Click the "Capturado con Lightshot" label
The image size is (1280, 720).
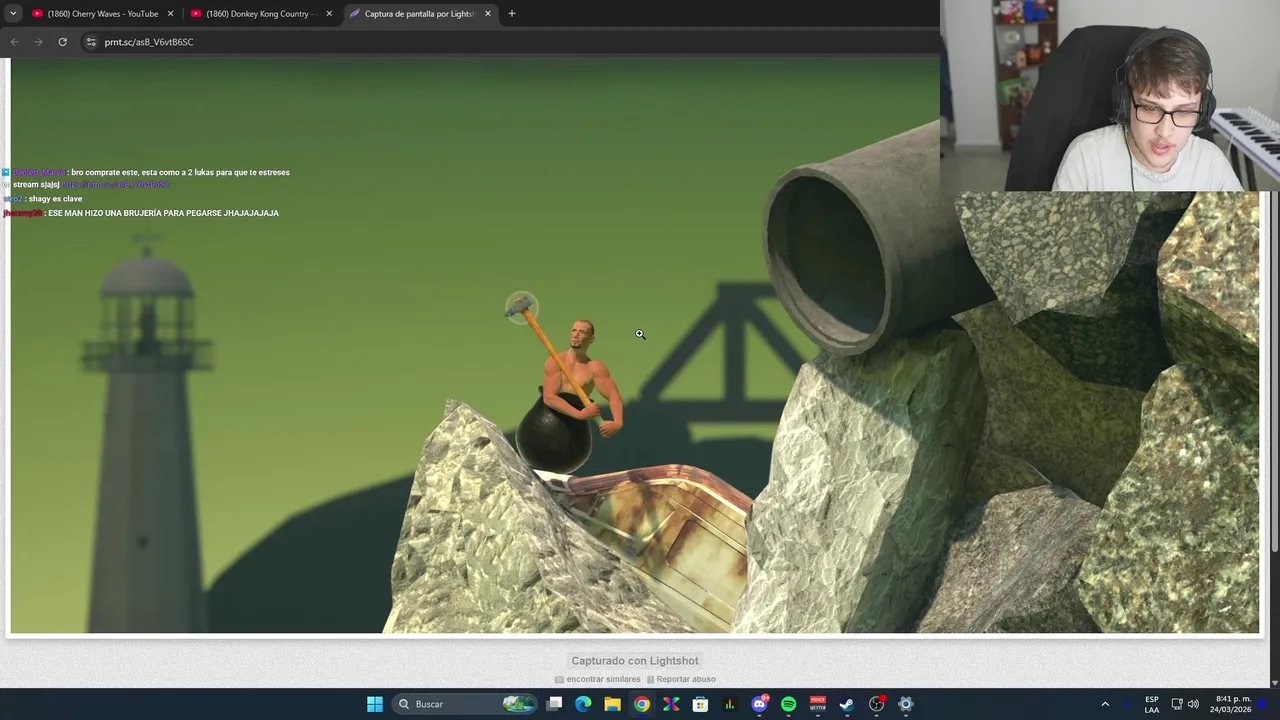click(x=635, y=661)
